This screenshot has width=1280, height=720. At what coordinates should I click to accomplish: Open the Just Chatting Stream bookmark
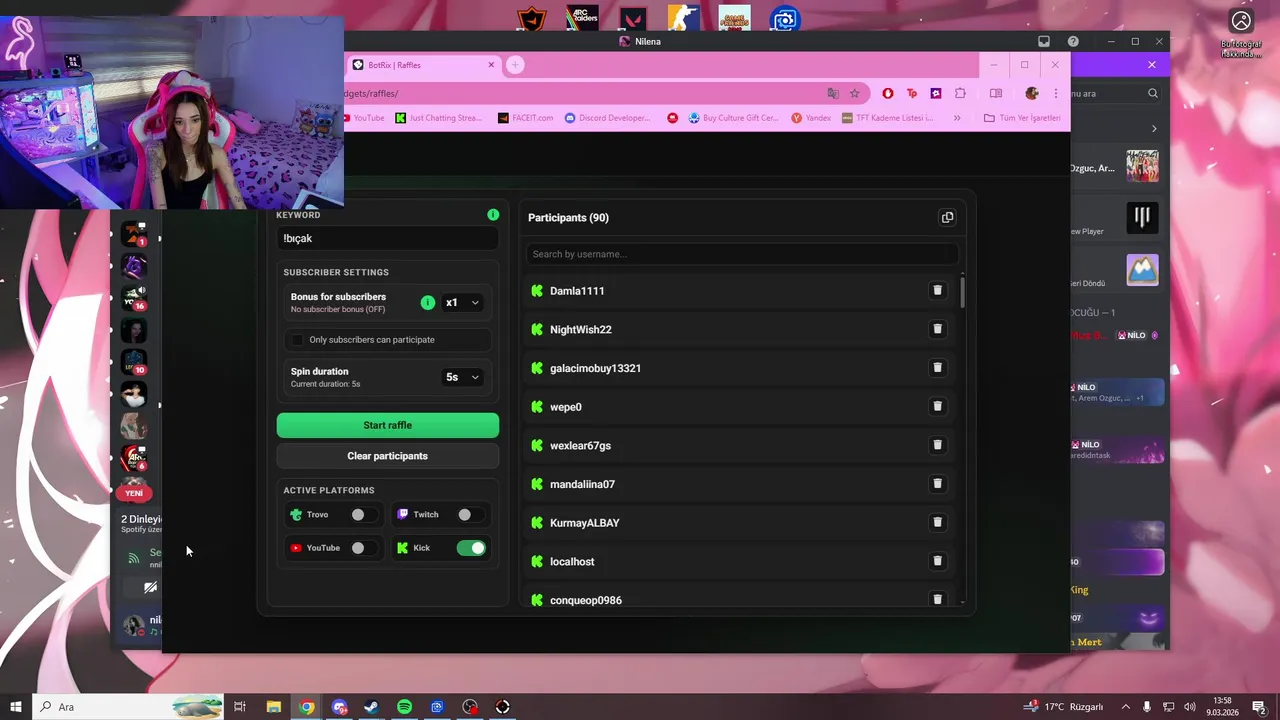point(439,118)
